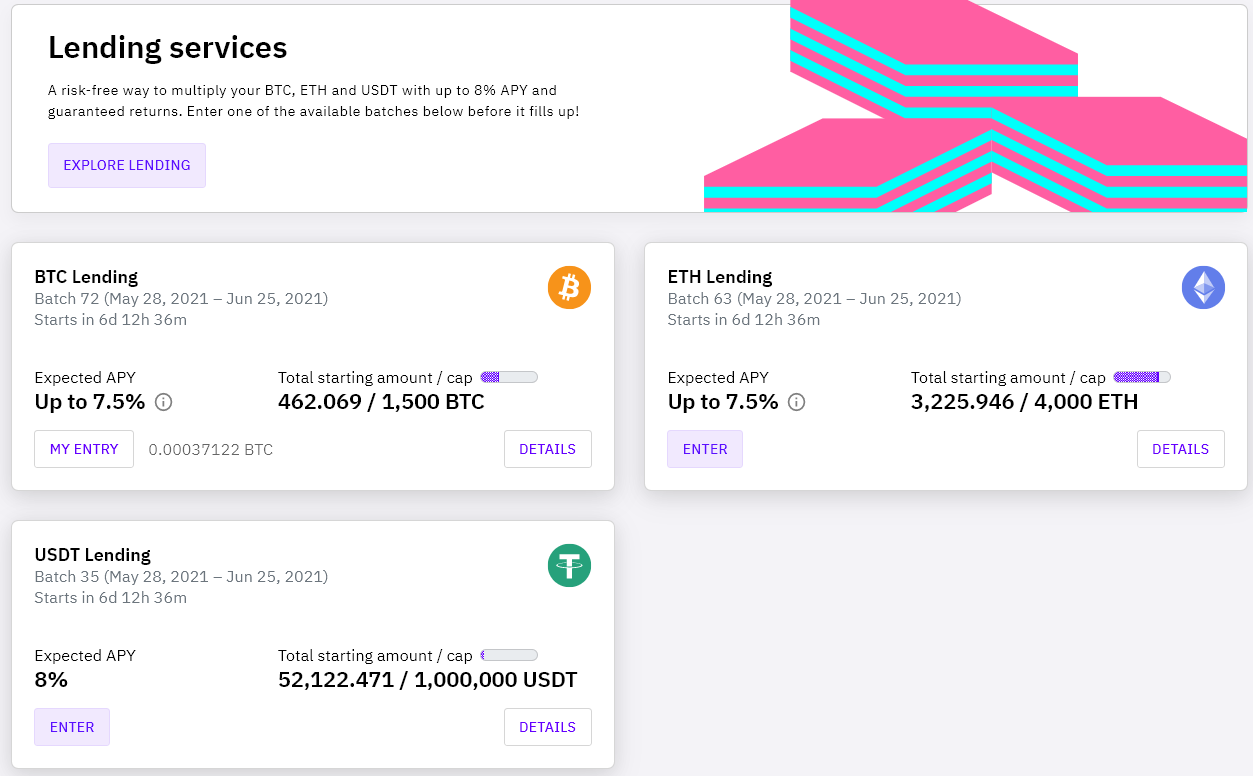Click the blue Ethereum logo icon
The width and height of the screenshot is (1253, 776).
[1203, 288]
